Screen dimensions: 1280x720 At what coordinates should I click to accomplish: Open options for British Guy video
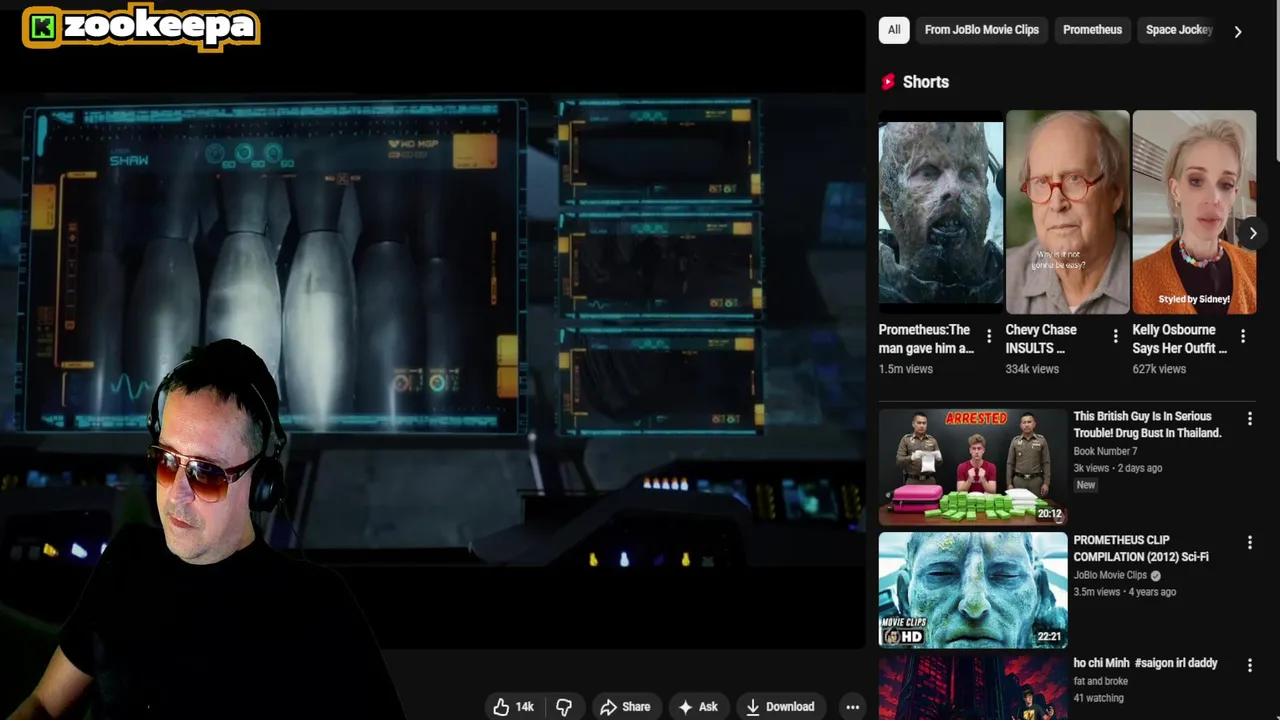coord(1249,419)
